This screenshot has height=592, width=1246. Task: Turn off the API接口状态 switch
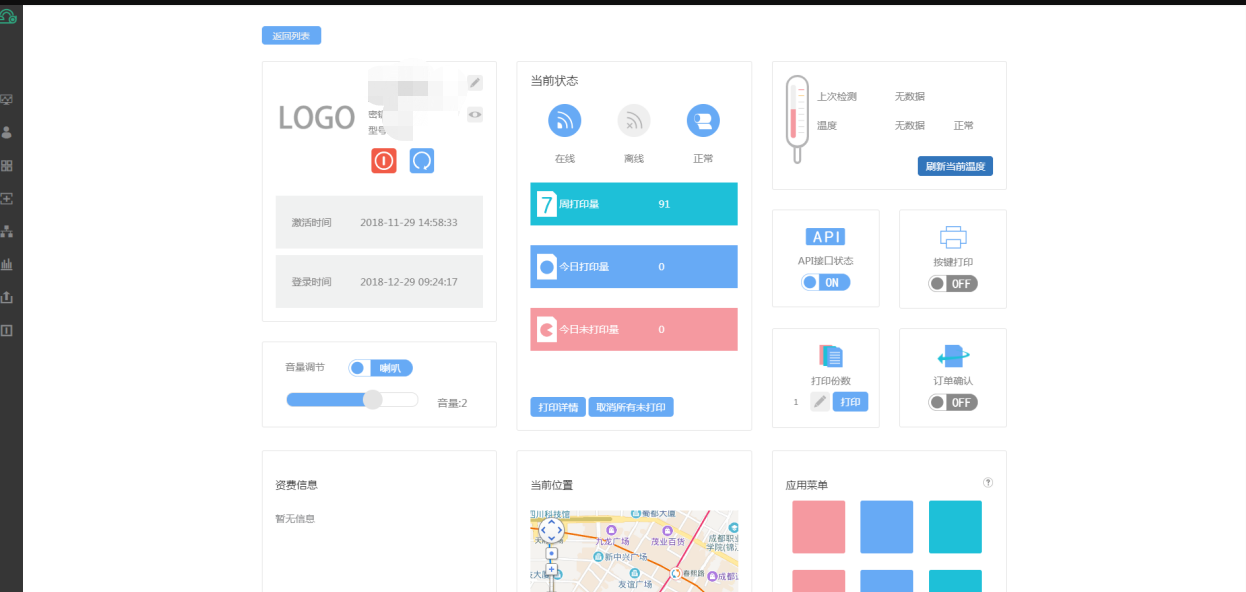pyautogui.click(x=825, y=283)
